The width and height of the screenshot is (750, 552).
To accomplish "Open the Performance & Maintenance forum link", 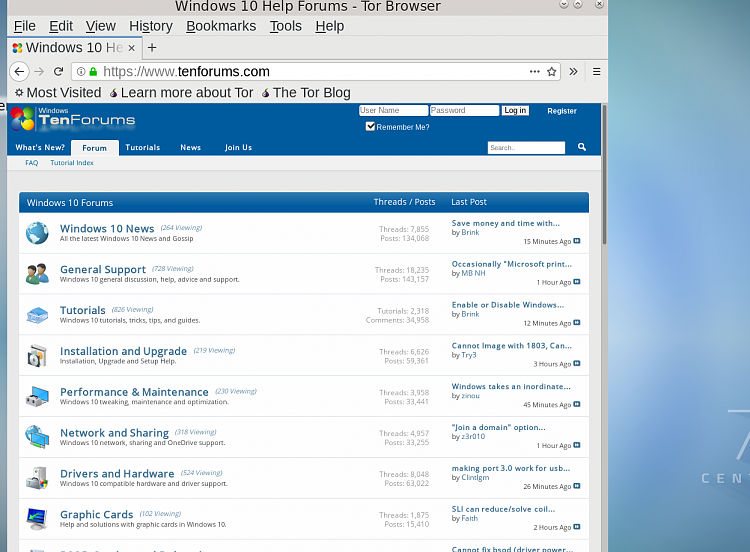I will coord(134,392).
